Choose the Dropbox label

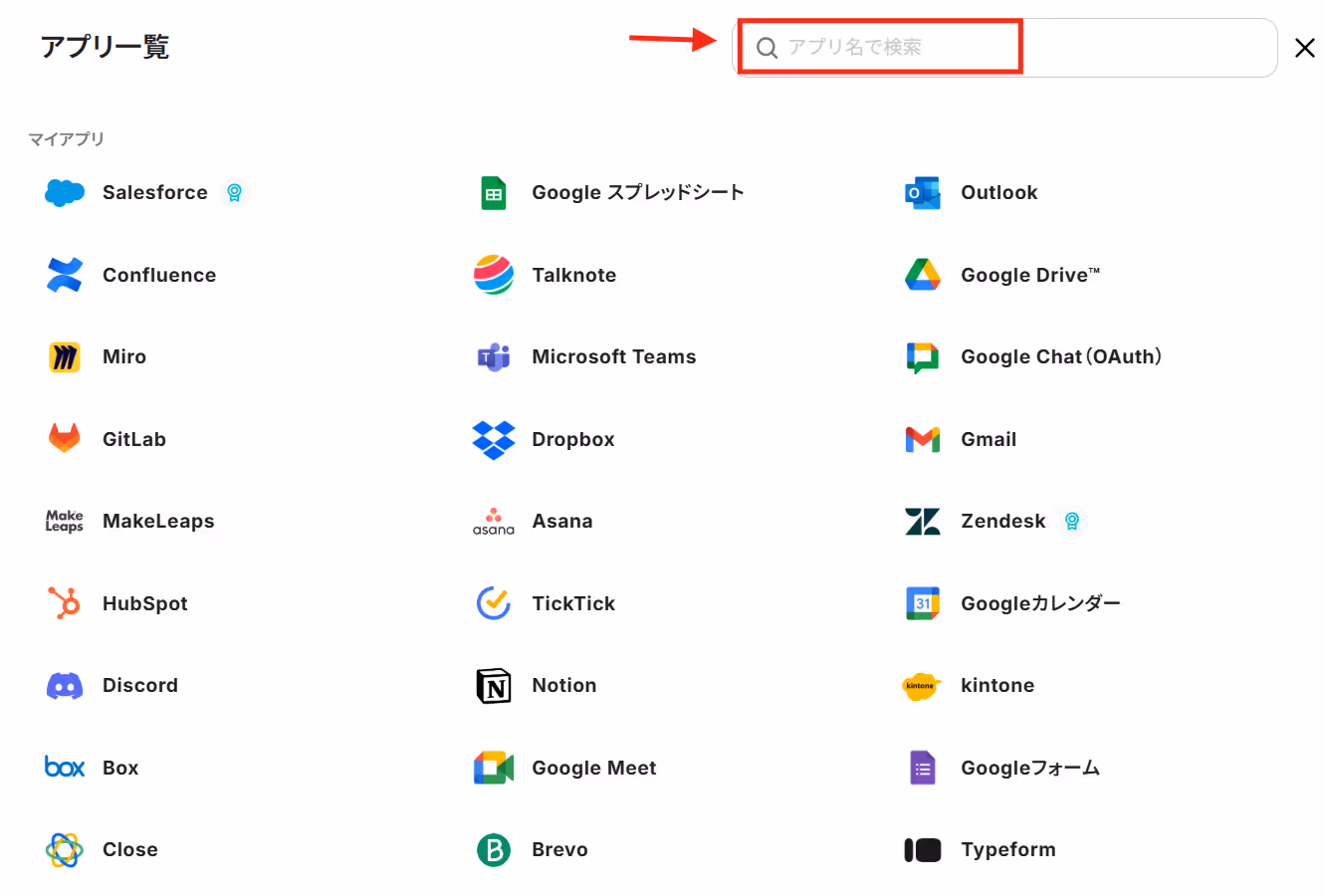[x=573, y=439]
